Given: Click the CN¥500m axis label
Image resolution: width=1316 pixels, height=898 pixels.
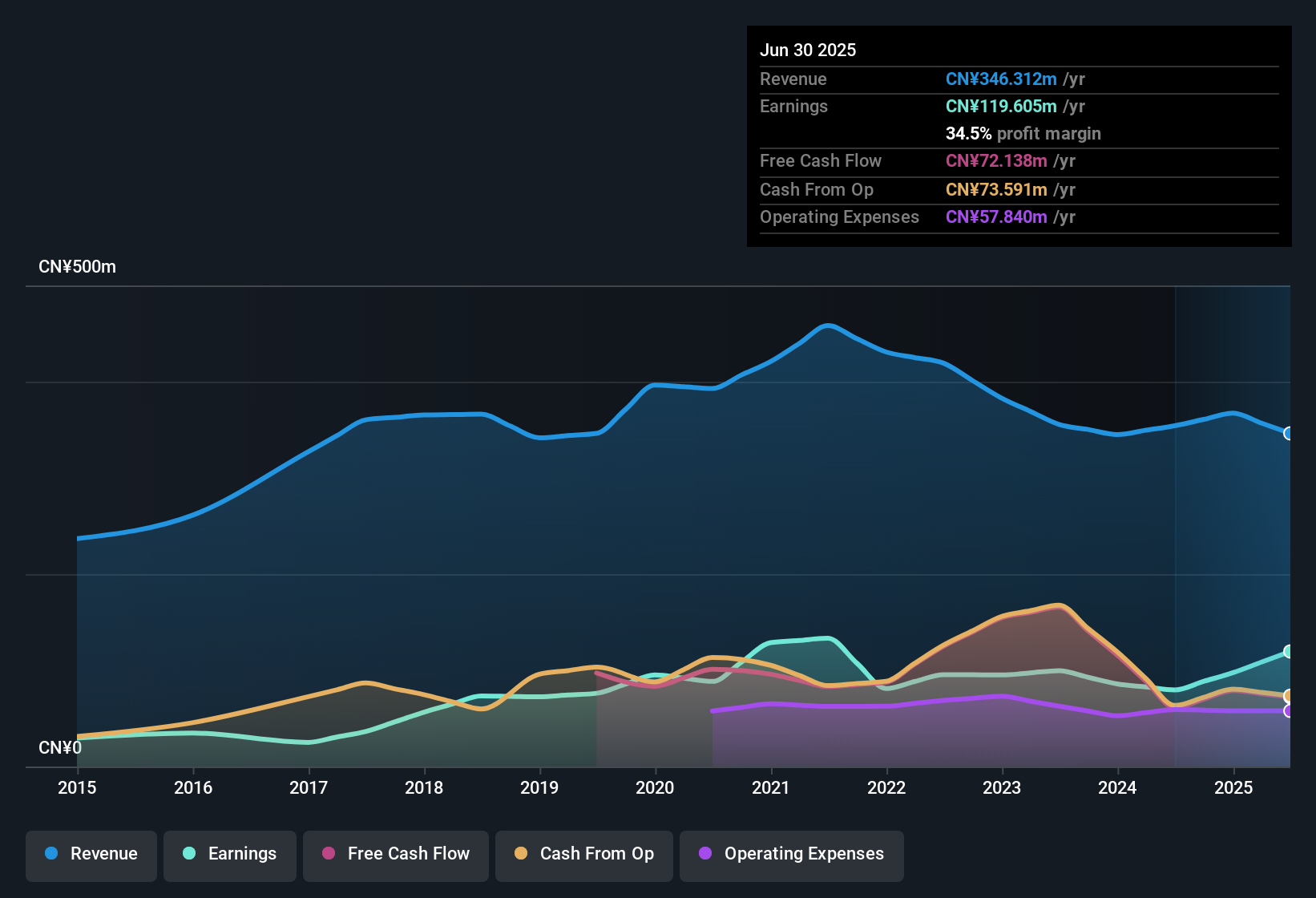Looking at the screenshot, I should [78, 266].
